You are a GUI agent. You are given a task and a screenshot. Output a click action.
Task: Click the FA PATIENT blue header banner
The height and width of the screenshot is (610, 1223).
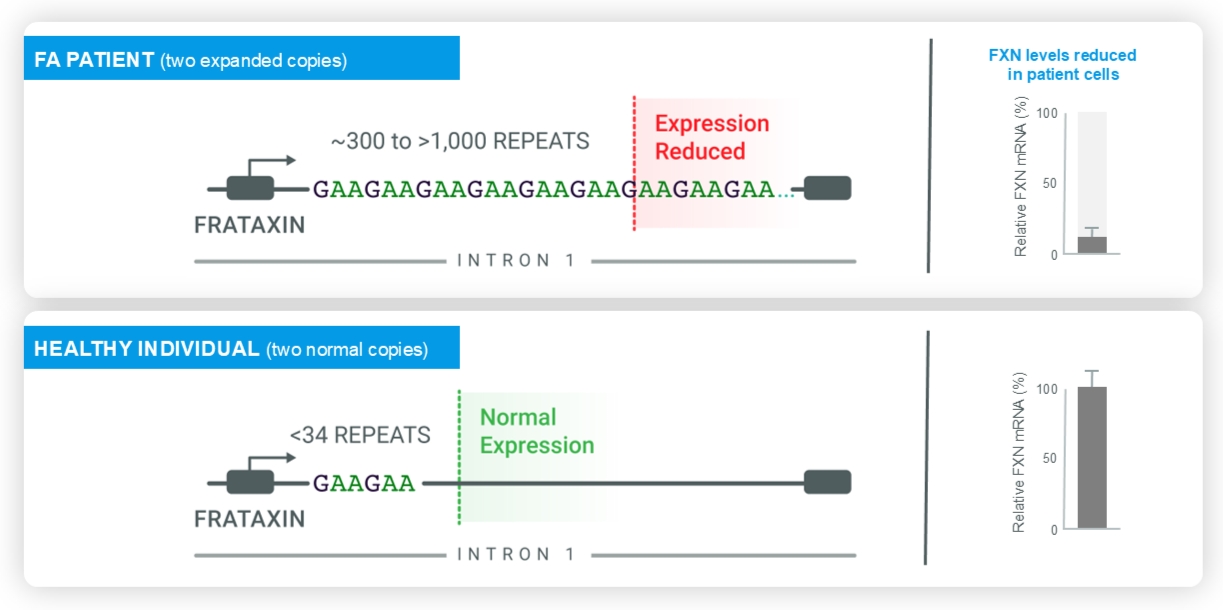click(241, 59)
